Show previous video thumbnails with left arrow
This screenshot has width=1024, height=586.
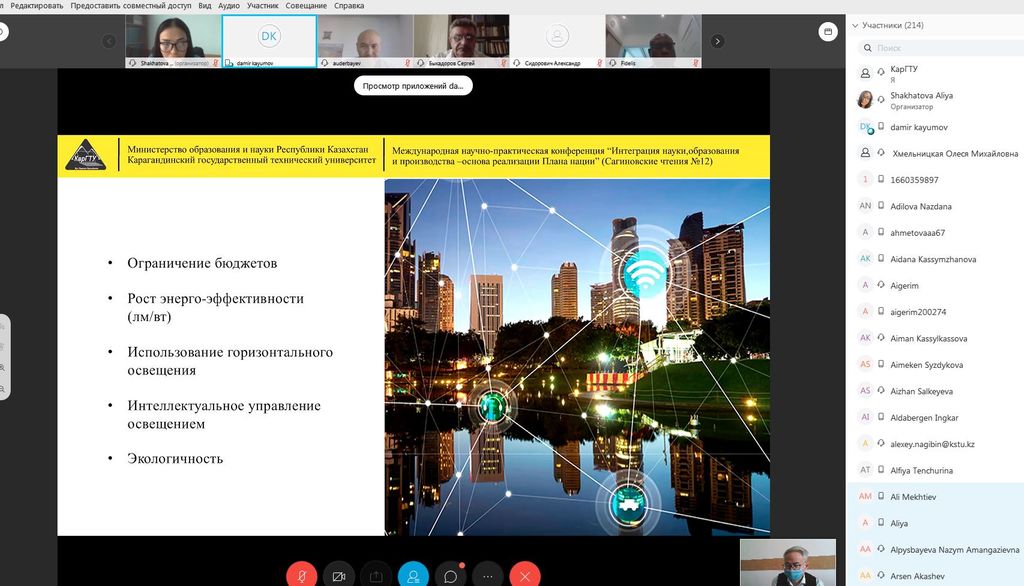[x=109, y=41]
